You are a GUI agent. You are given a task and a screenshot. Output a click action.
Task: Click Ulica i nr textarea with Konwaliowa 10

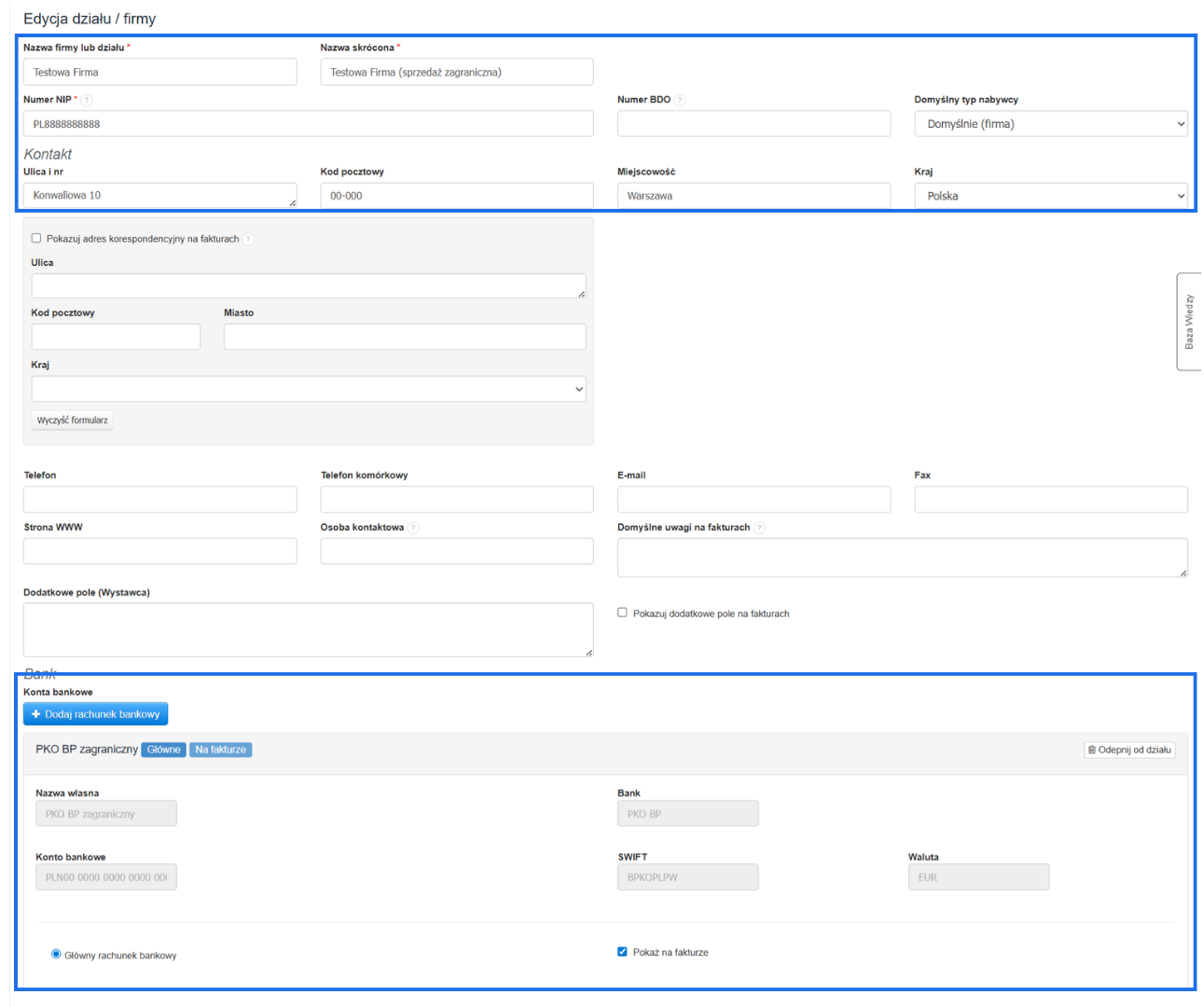click(160, 195)
